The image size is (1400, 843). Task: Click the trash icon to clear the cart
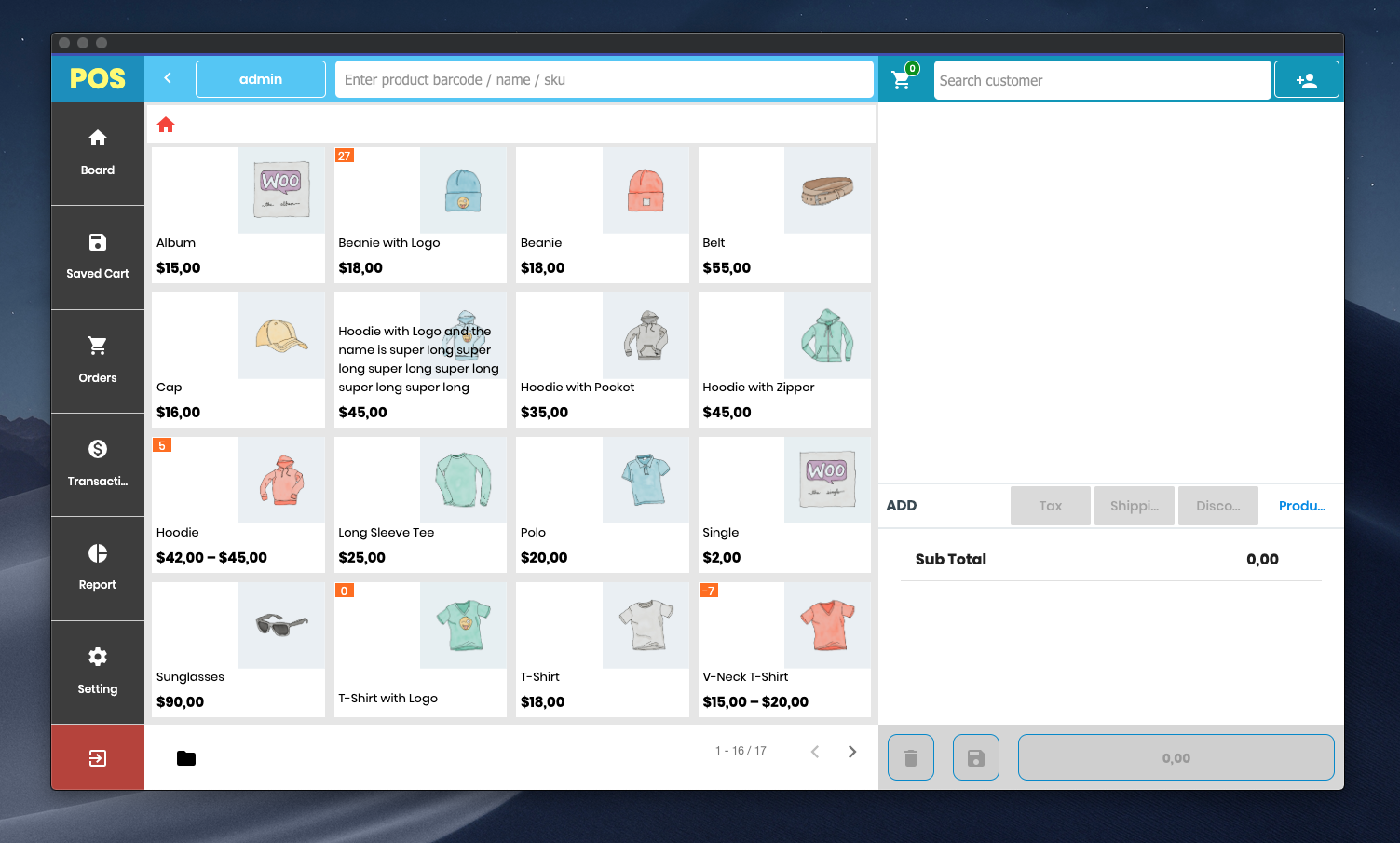910,757
